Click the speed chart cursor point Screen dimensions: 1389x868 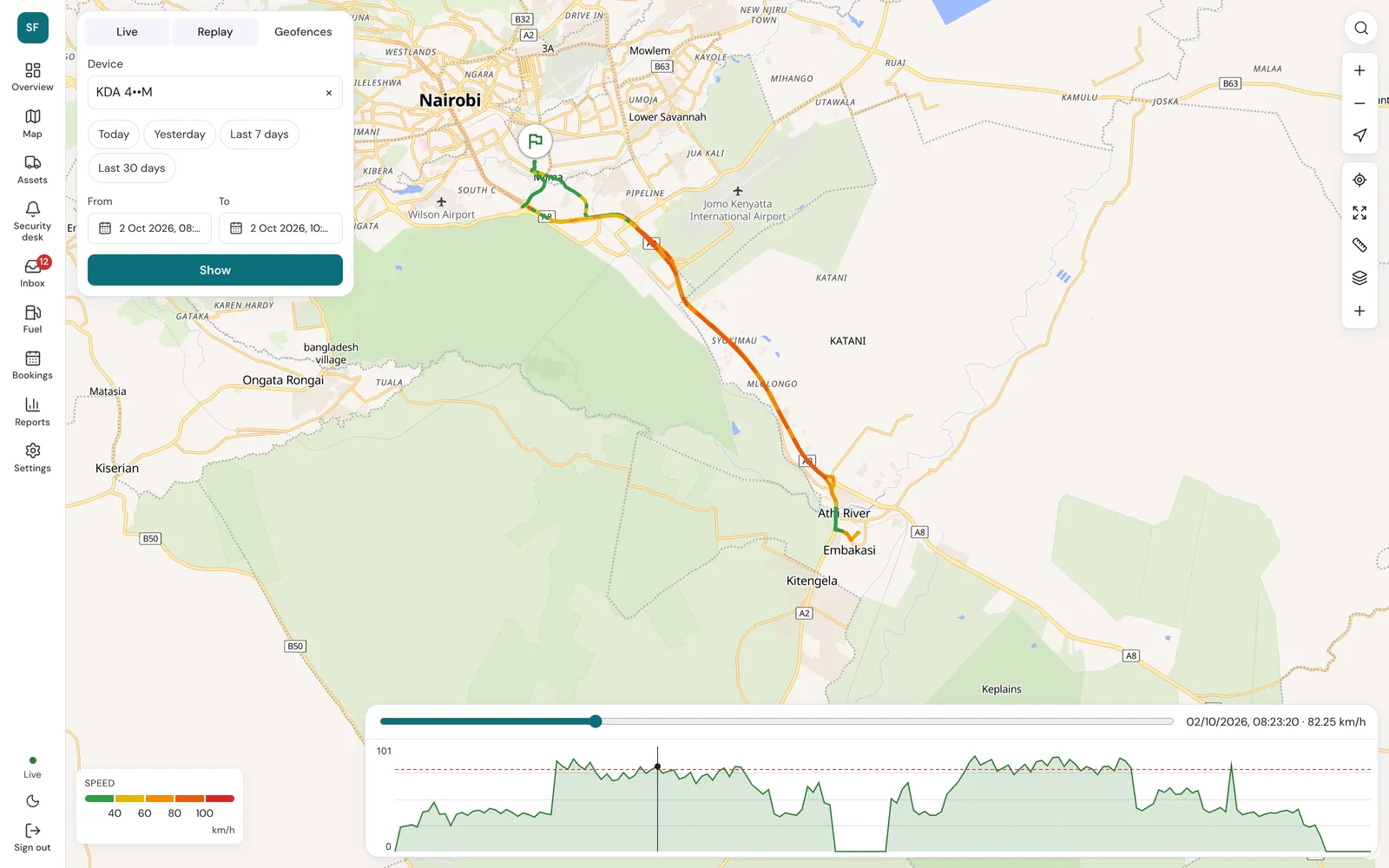pos(657,766)
